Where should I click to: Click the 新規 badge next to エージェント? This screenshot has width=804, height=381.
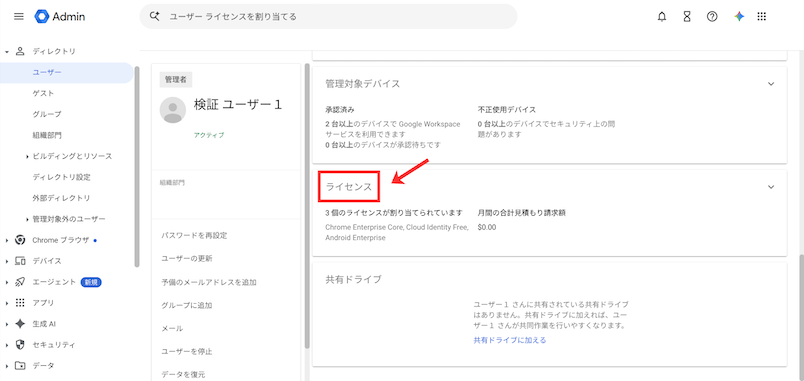[x=91, y=282]
